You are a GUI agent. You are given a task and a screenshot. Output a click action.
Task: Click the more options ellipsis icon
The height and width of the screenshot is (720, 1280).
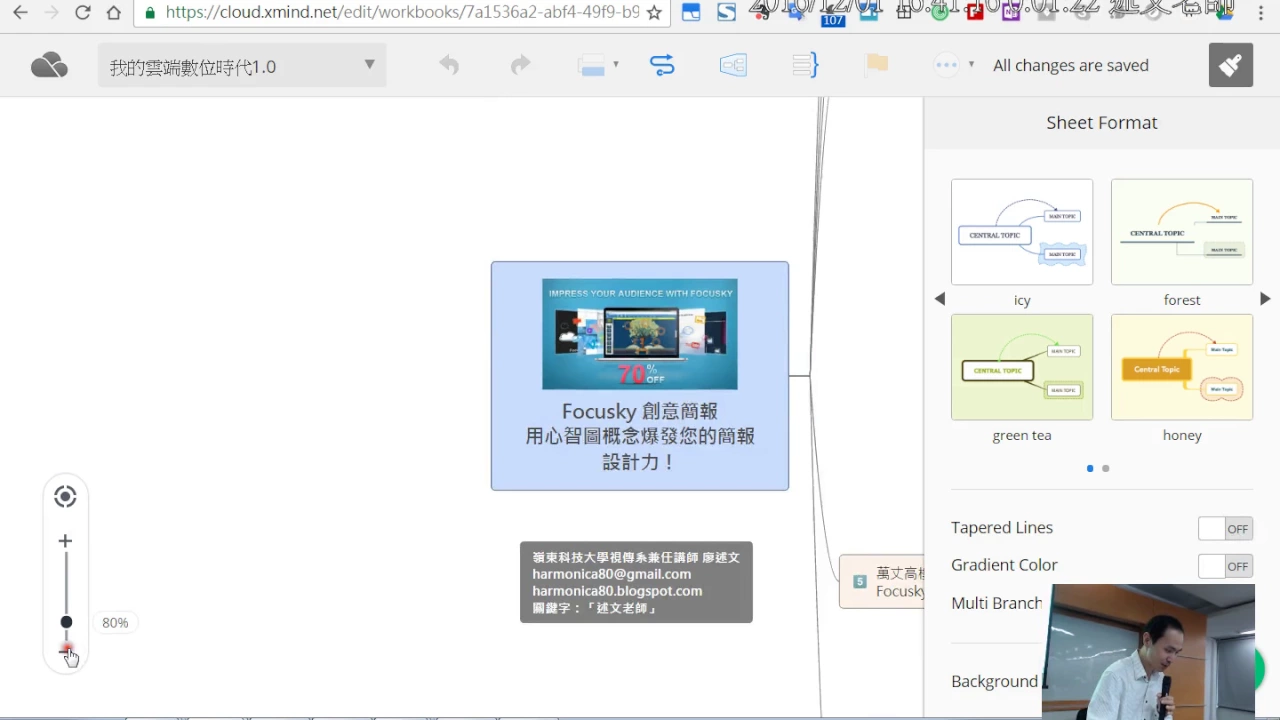coord(946,65)
